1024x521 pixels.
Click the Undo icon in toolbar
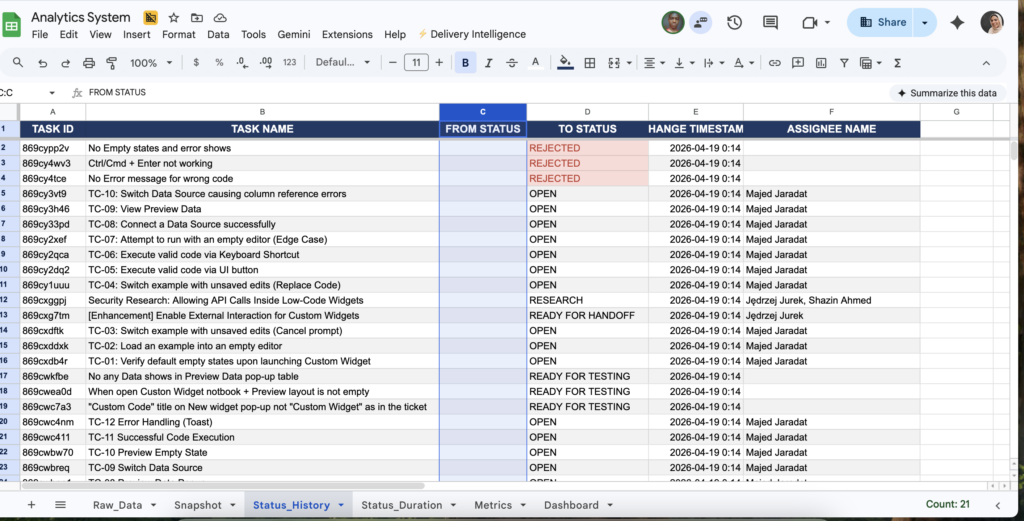[42, 63]
